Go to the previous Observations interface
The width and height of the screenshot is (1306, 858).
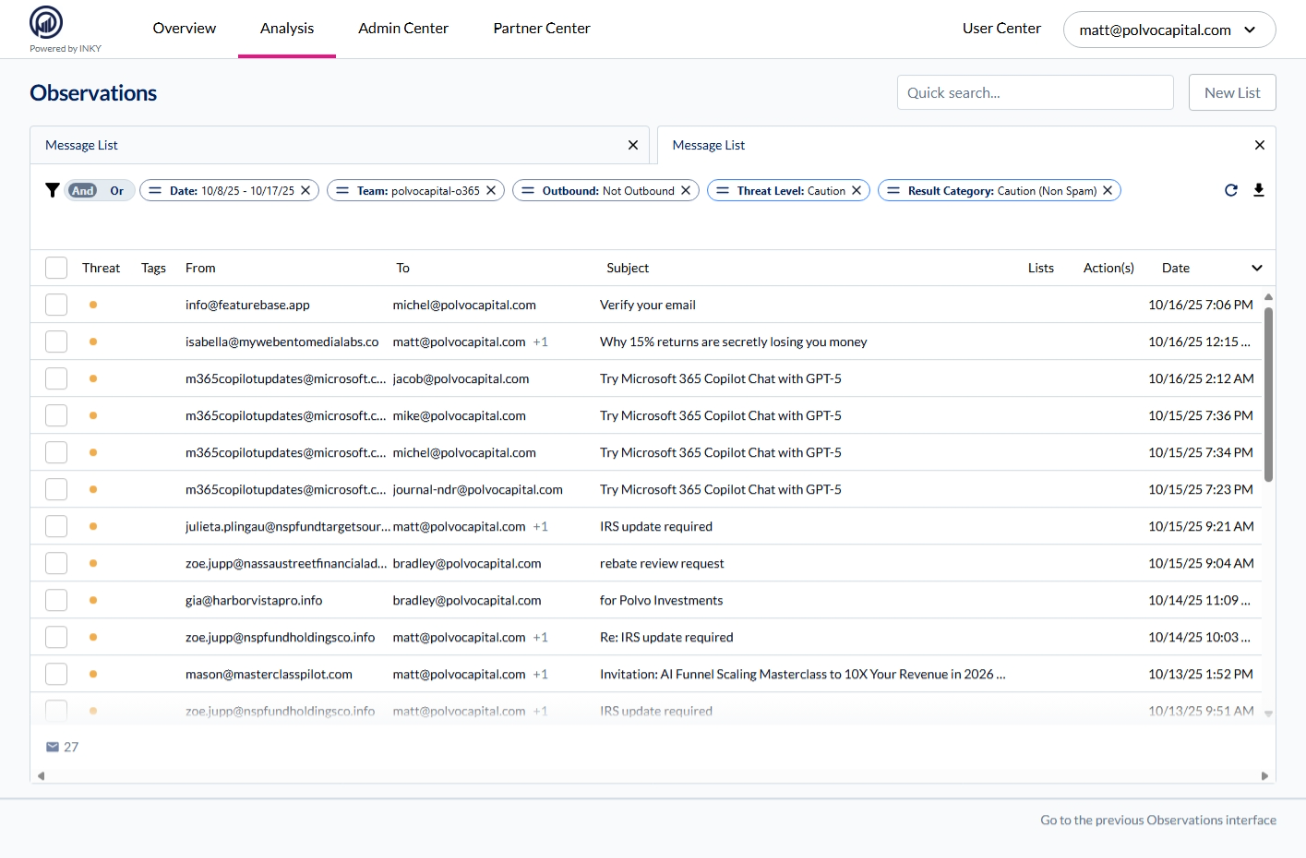[x=1158, y=820]
